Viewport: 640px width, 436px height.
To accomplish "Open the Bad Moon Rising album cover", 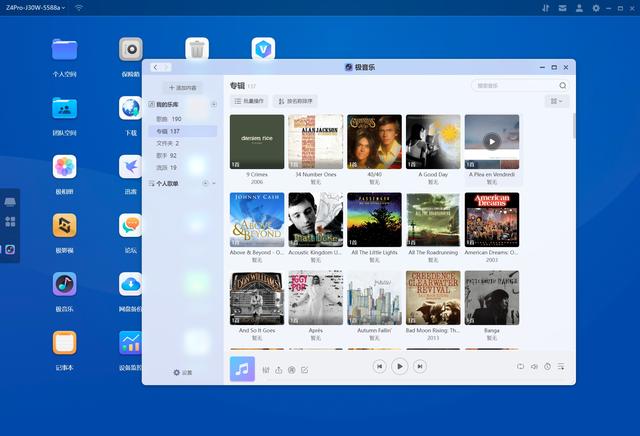I will pyautogui.click(x=433, y=298).
